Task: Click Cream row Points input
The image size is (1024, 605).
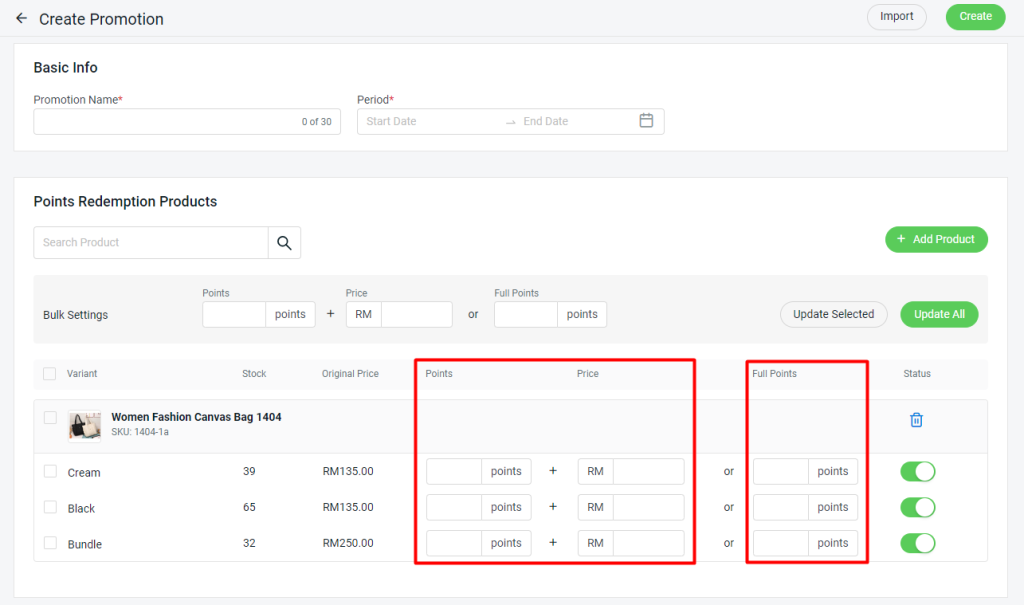Action: [x=454, y=471]
